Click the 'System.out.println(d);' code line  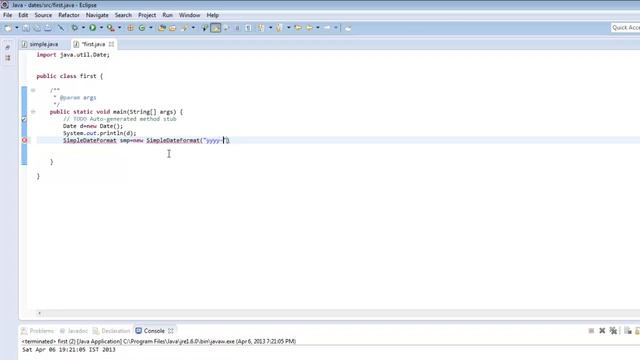(x=100, y=133)
